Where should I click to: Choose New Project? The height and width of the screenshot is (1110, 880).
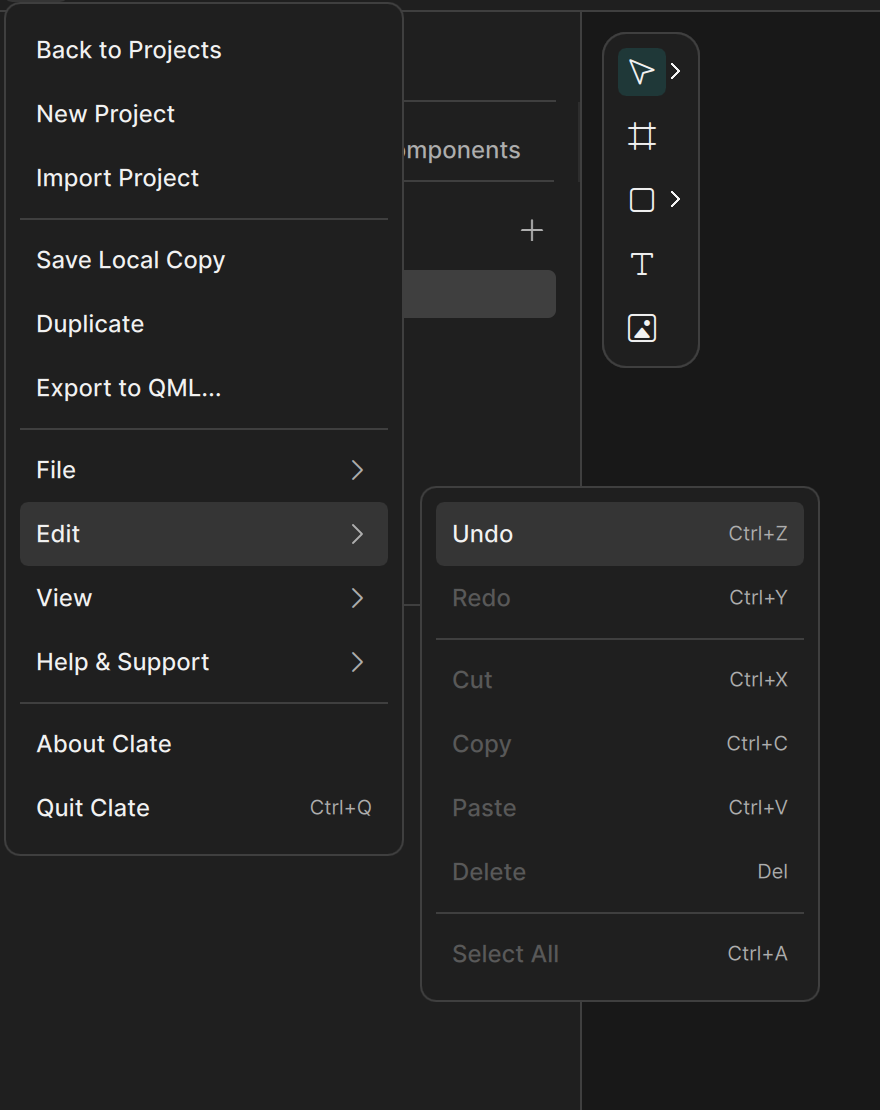coord(204,114)
